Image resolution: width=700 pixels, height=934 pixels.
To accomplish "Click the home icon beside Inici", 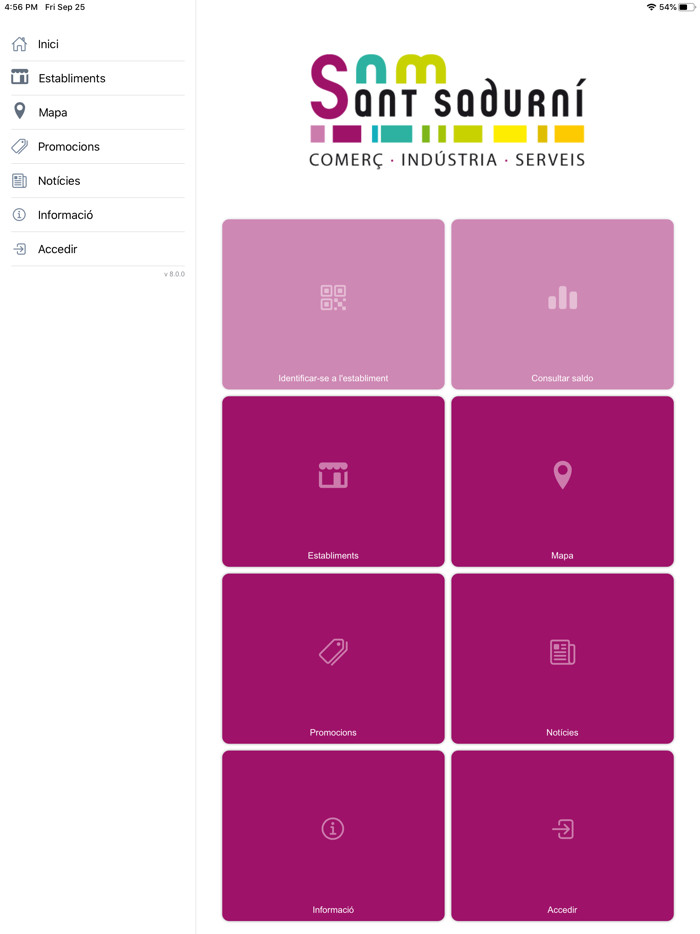I will [x=20, y=44].
